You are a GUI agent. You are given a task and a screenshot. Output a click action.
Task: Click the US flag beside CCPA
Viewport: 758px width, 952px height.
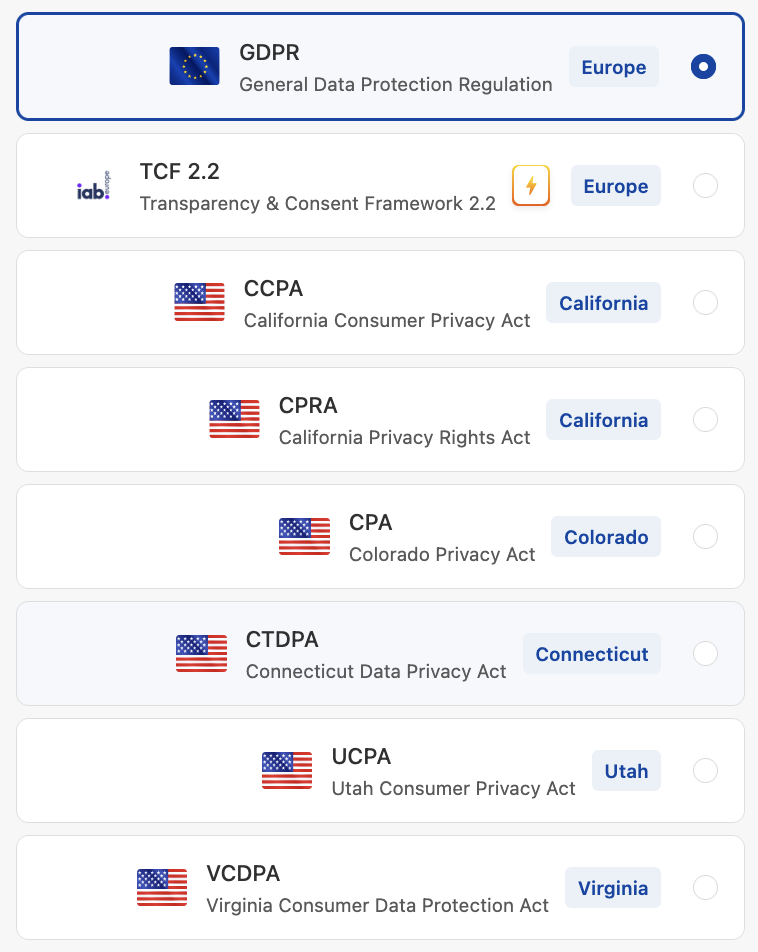[x=199, y=302]
